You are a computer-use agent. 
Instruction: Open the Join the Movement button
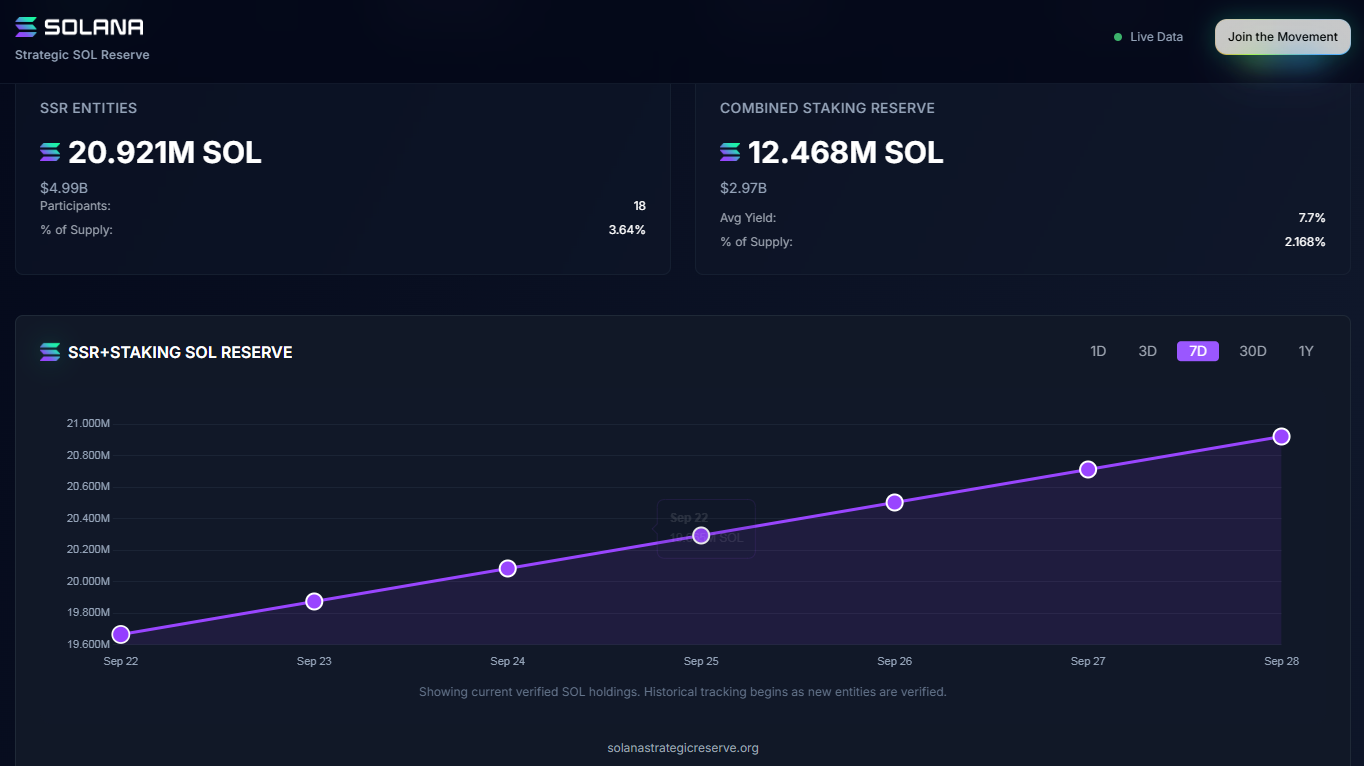tap(1282, 37)
